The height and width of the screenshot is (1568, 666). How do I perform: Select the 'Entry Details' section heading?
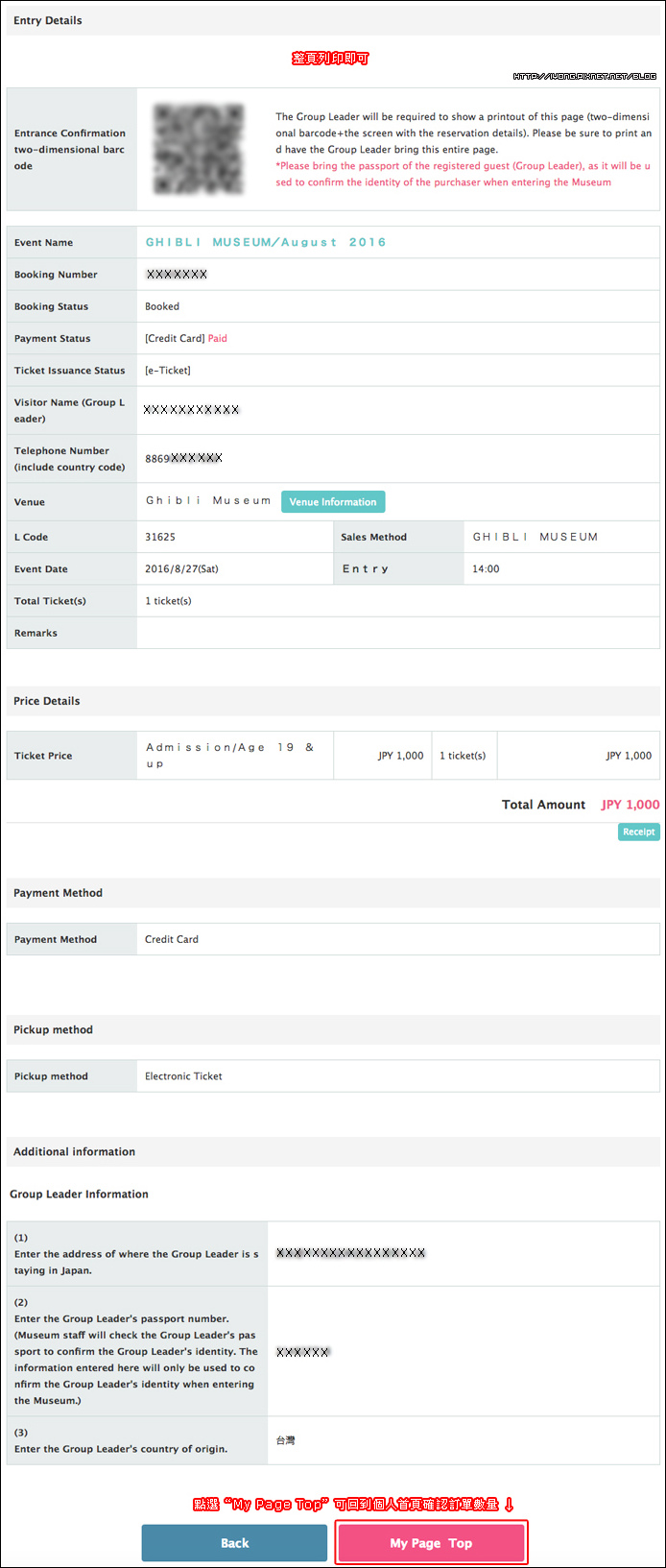(48, 20)
